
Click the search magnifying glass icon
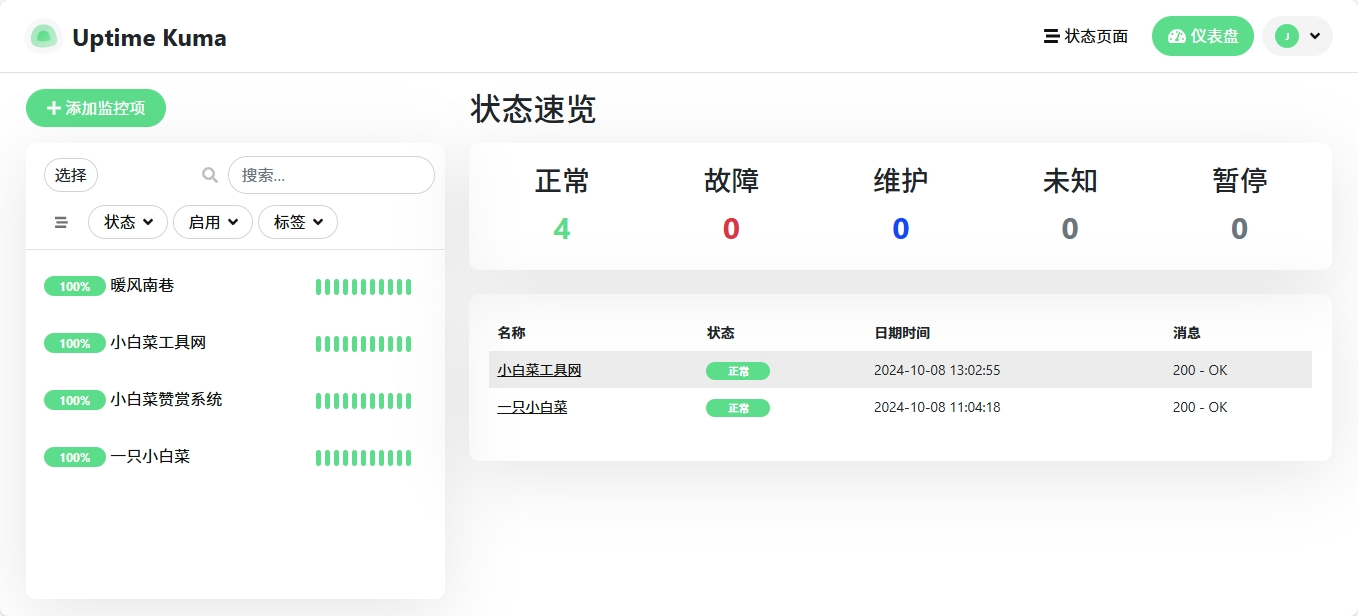[x=209, y=175]
